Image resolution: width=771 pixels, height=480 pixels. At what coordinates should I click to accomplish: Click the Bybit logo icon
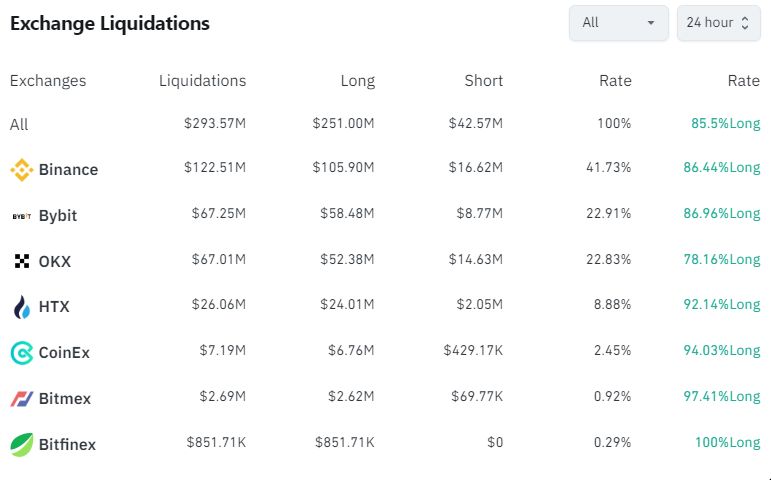(x=22, y=216)
